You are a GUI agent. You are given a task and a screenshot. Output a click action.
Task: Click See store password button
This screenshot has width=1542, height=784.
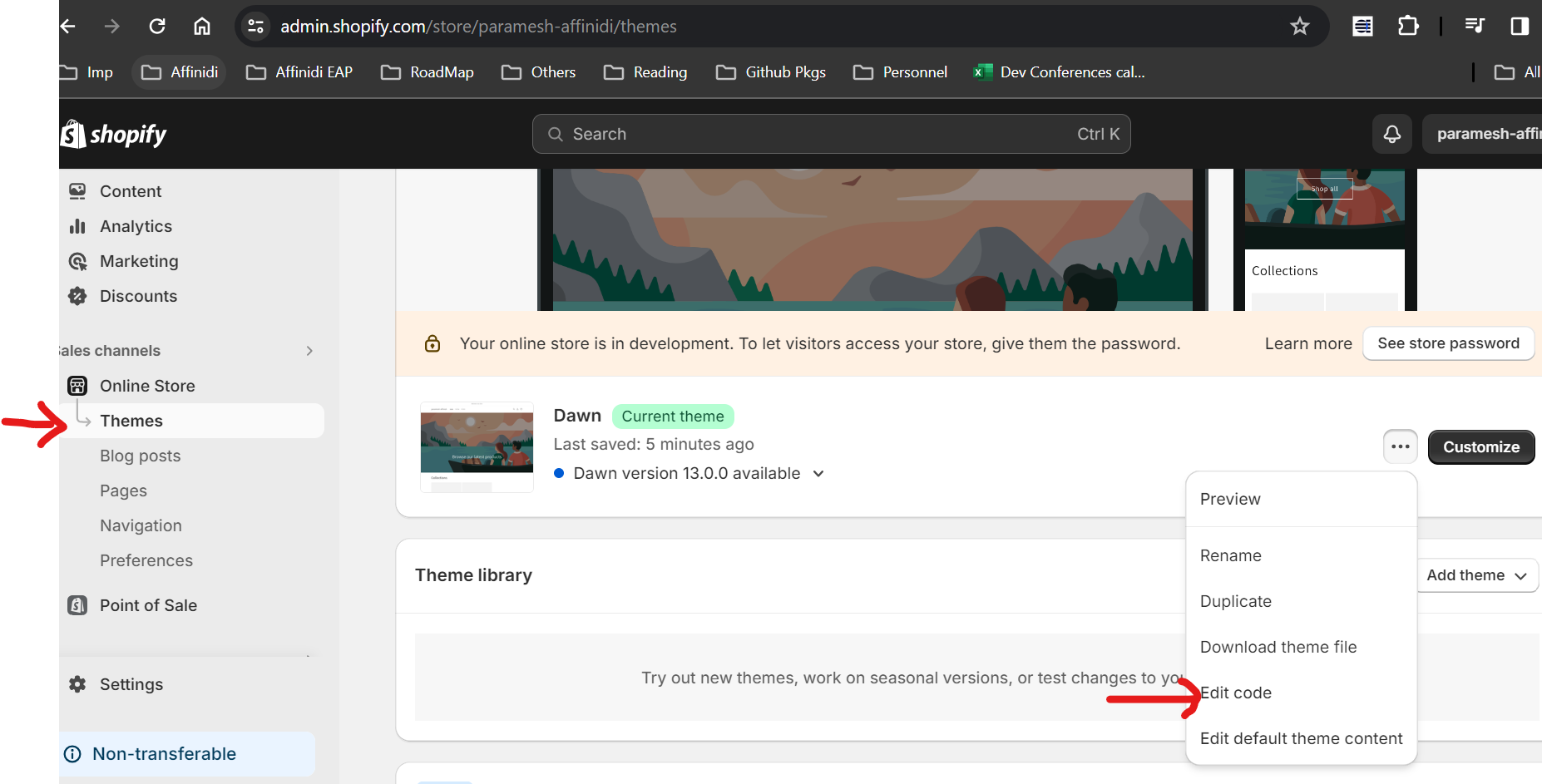[x=1448, y=343]
